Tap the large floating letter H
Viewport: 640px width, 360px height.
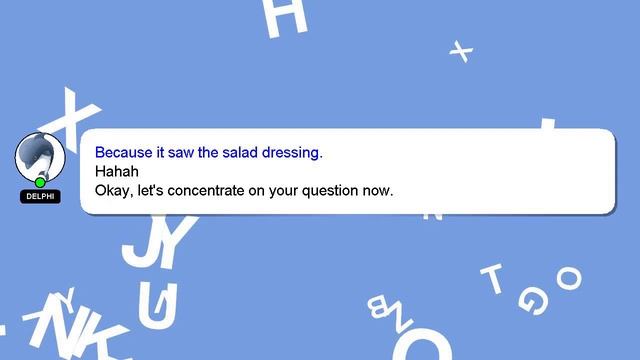285,17
